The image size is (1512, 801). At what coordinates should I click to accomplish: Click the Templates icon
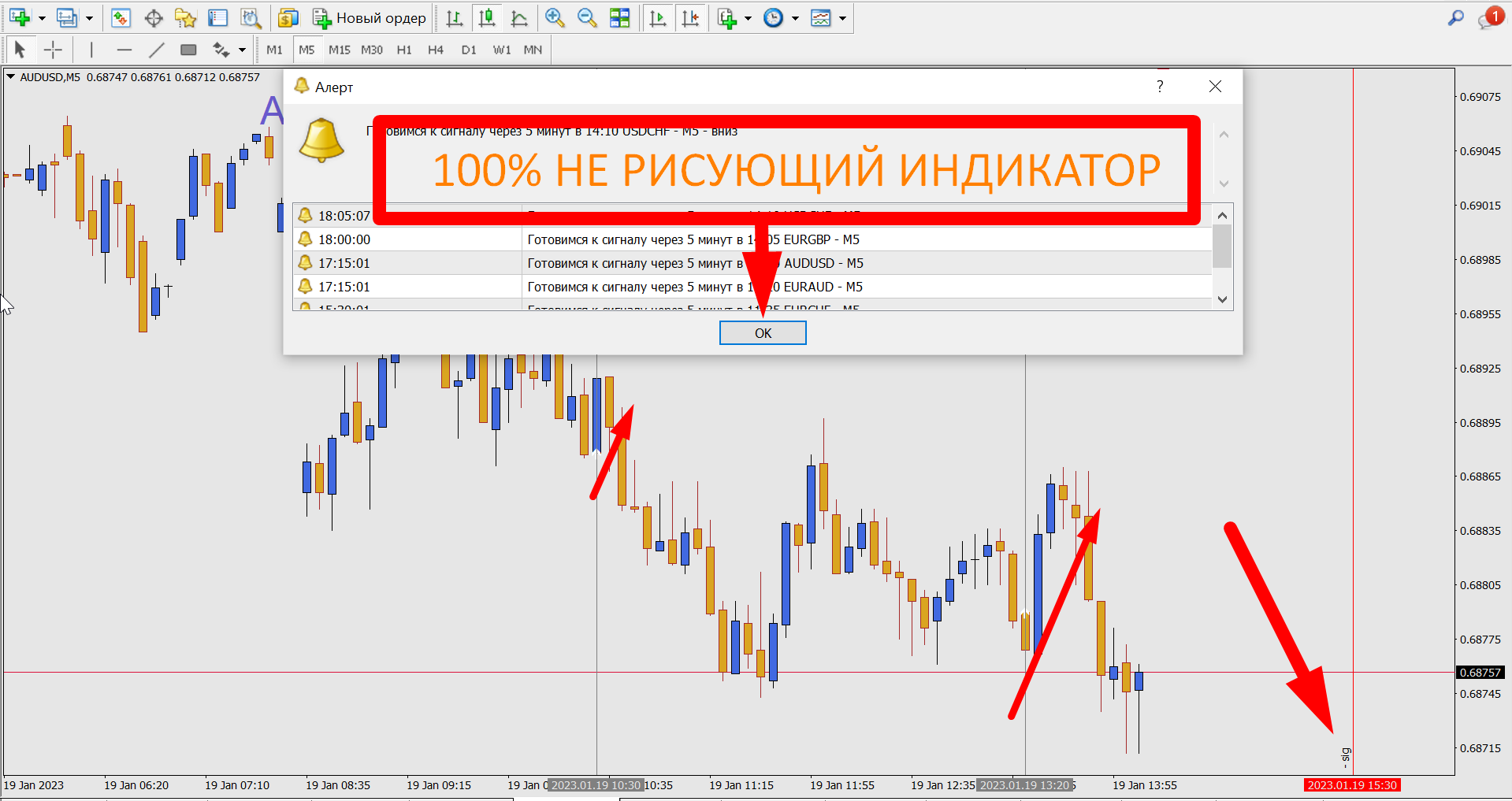coord(821,17)
